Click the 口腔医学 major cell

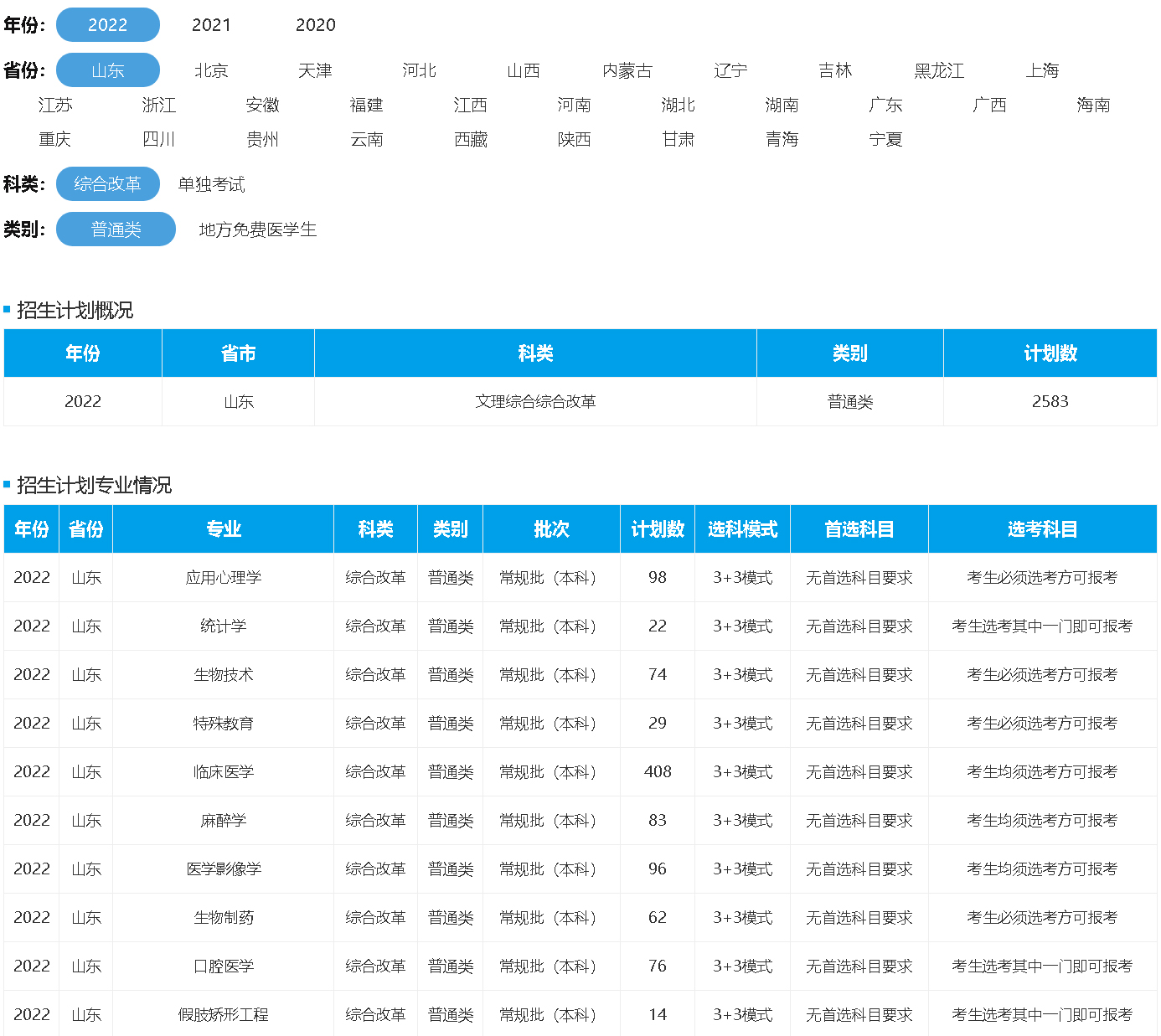click(x=224, y=966)
